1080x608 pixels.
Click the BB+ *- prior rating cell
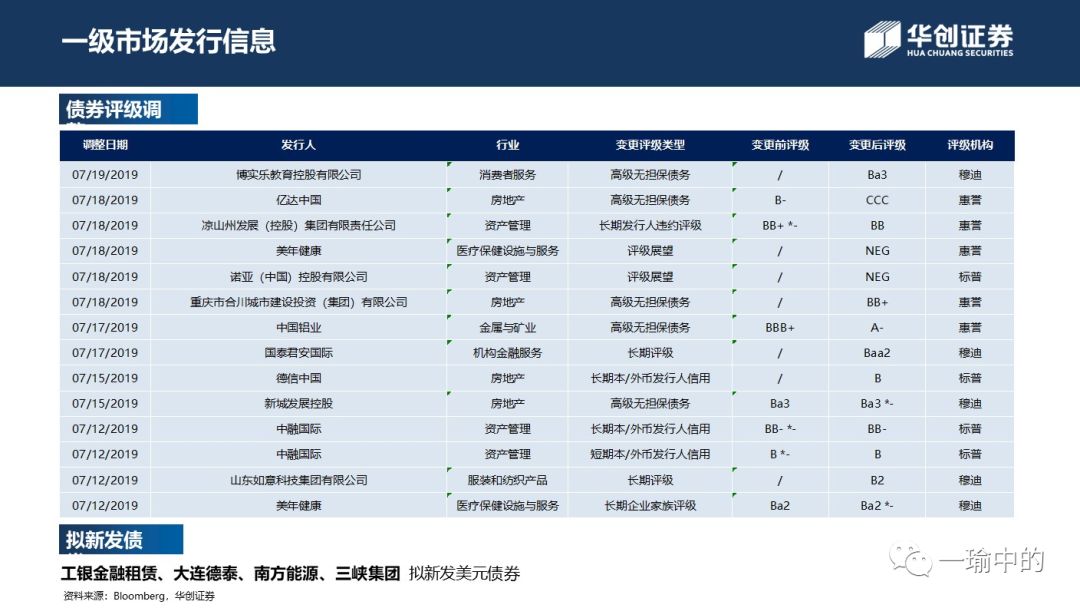click(x=780, y=225)
